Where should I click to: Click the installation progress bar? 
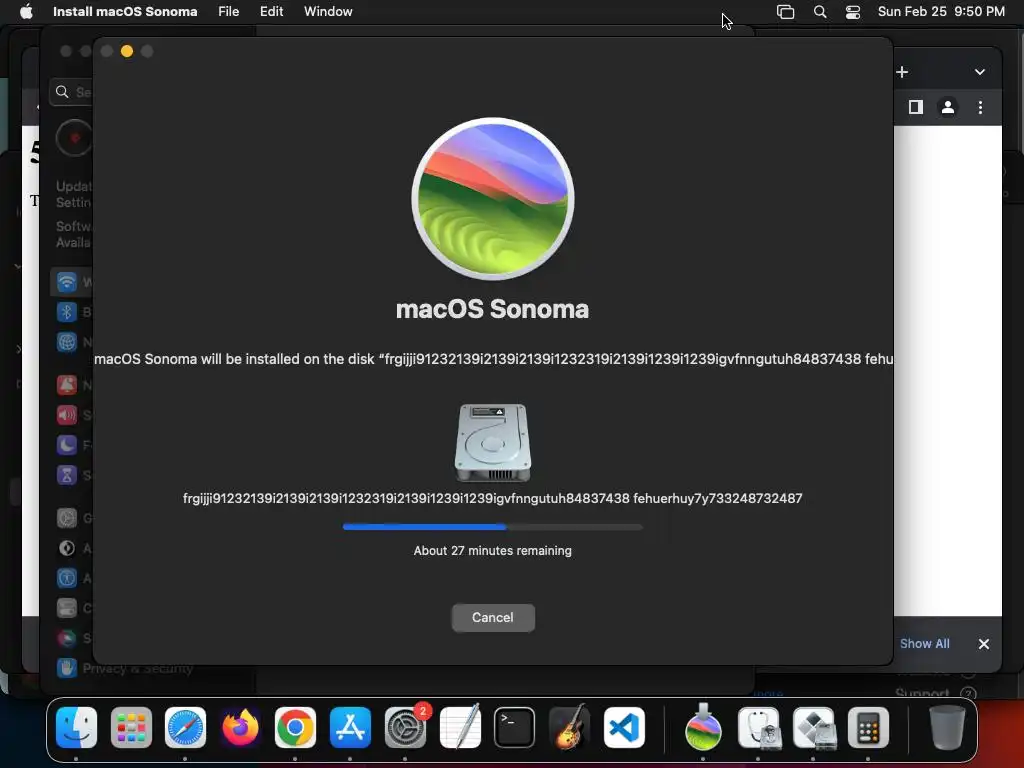[x=492, y=526]
